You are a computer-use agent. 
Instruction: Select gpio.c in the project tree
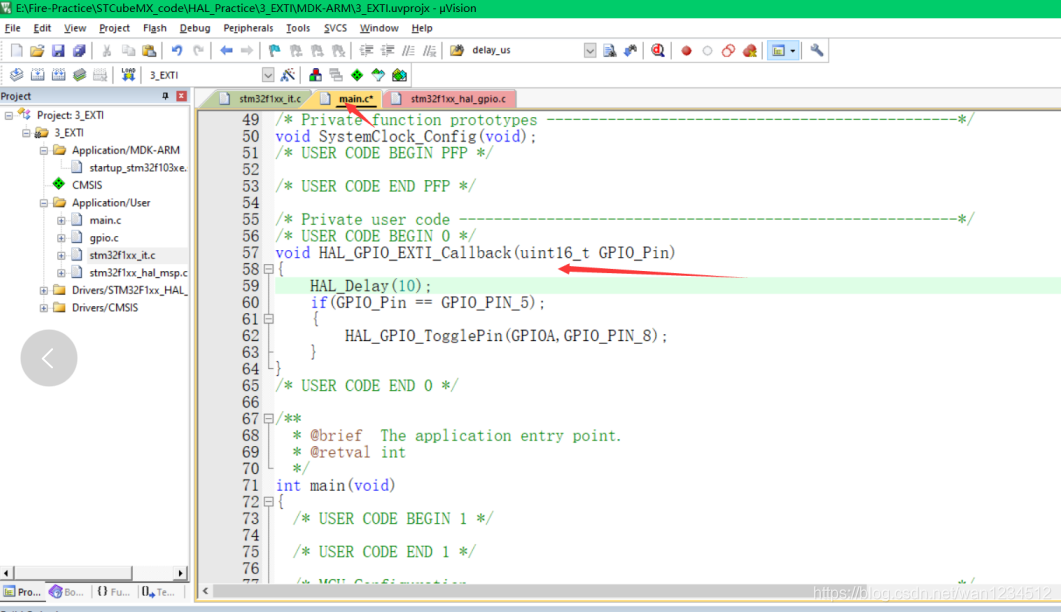click(x=103, y=238)
